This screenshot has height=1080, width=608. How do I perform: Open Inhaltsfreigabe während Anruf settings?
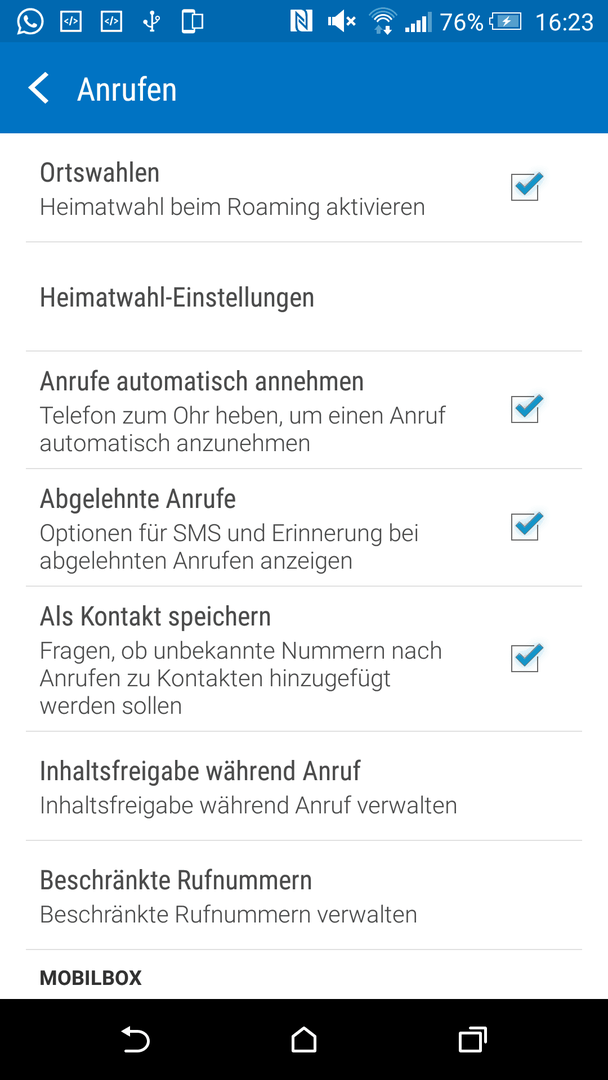(304, 786)
